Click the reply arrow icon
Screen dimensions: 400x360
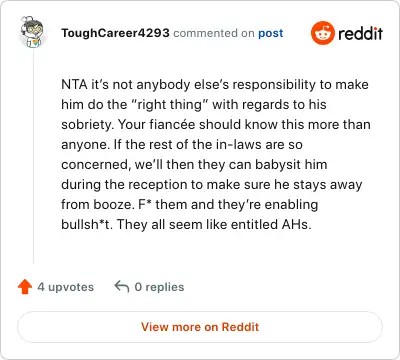122,286
